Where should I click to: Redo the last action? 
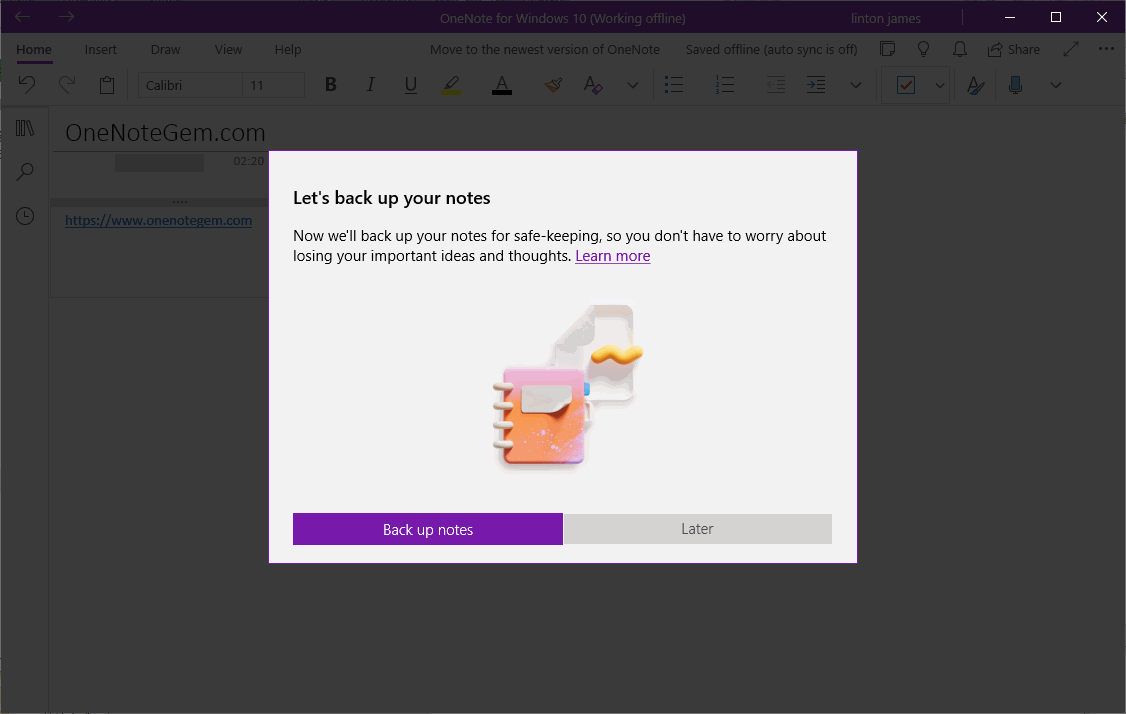pos(67,85)
